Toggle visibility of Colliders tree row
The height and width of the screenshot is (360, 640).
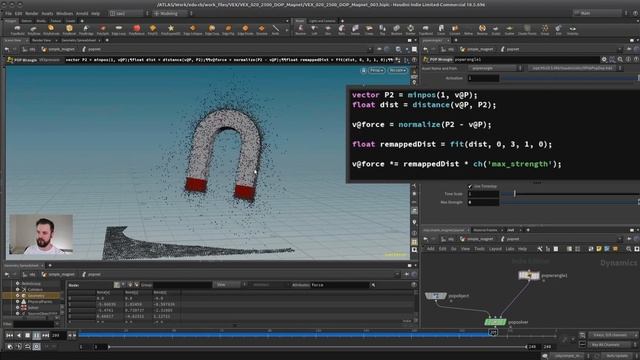18,289
